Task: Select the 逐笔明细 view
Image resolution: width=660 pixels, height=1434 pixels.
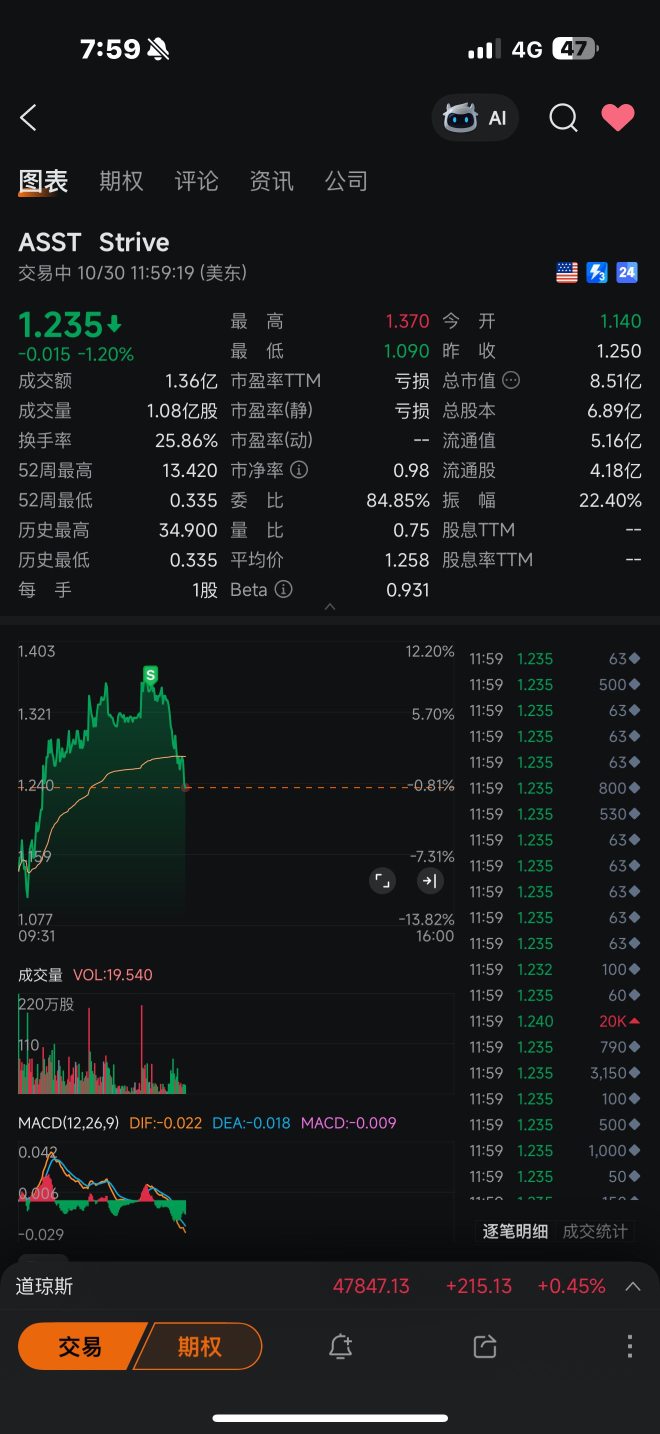Action: (x=515, y=1231)
